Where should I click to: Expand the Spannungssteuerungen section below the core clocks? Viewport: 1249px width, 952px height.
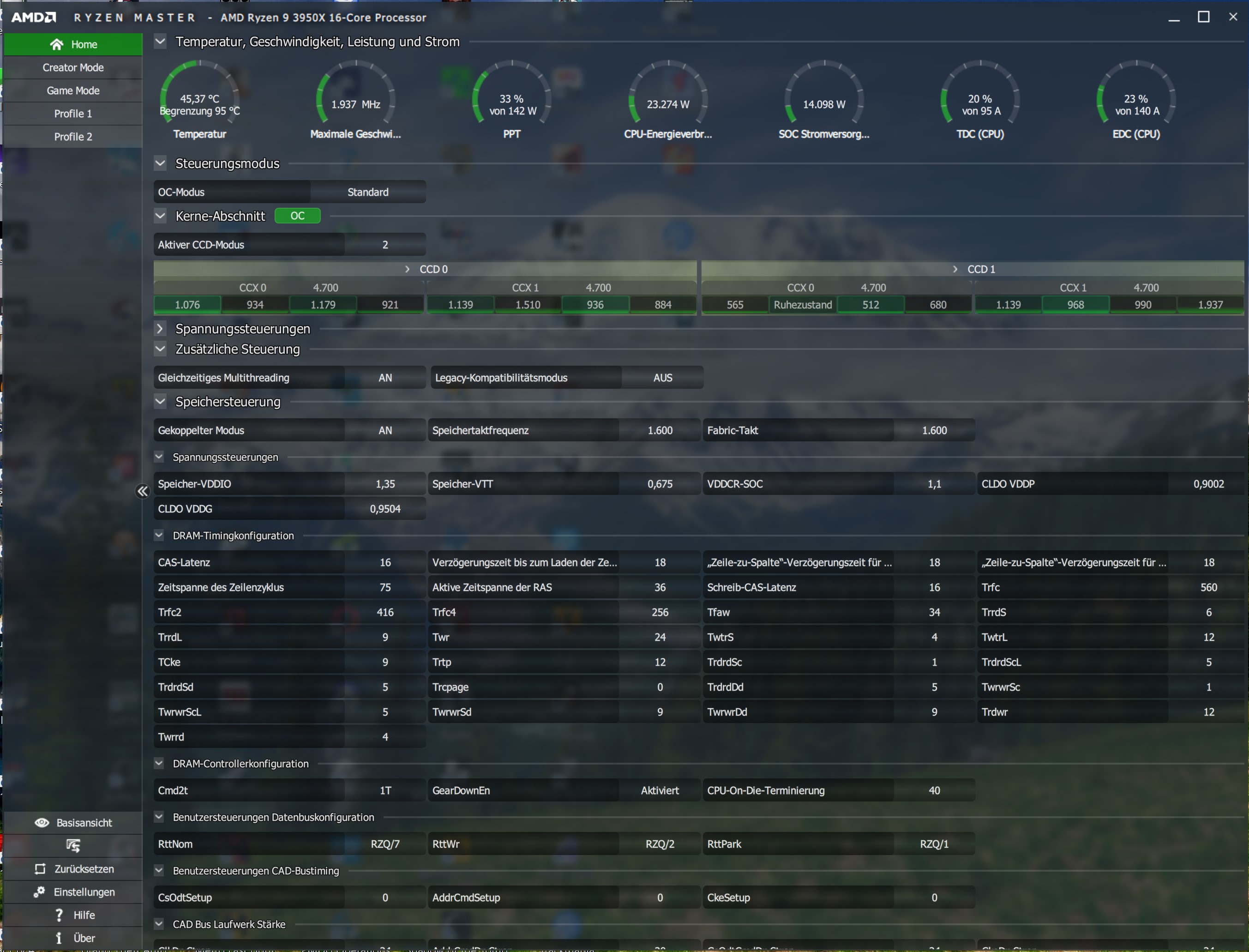(160, 329)
